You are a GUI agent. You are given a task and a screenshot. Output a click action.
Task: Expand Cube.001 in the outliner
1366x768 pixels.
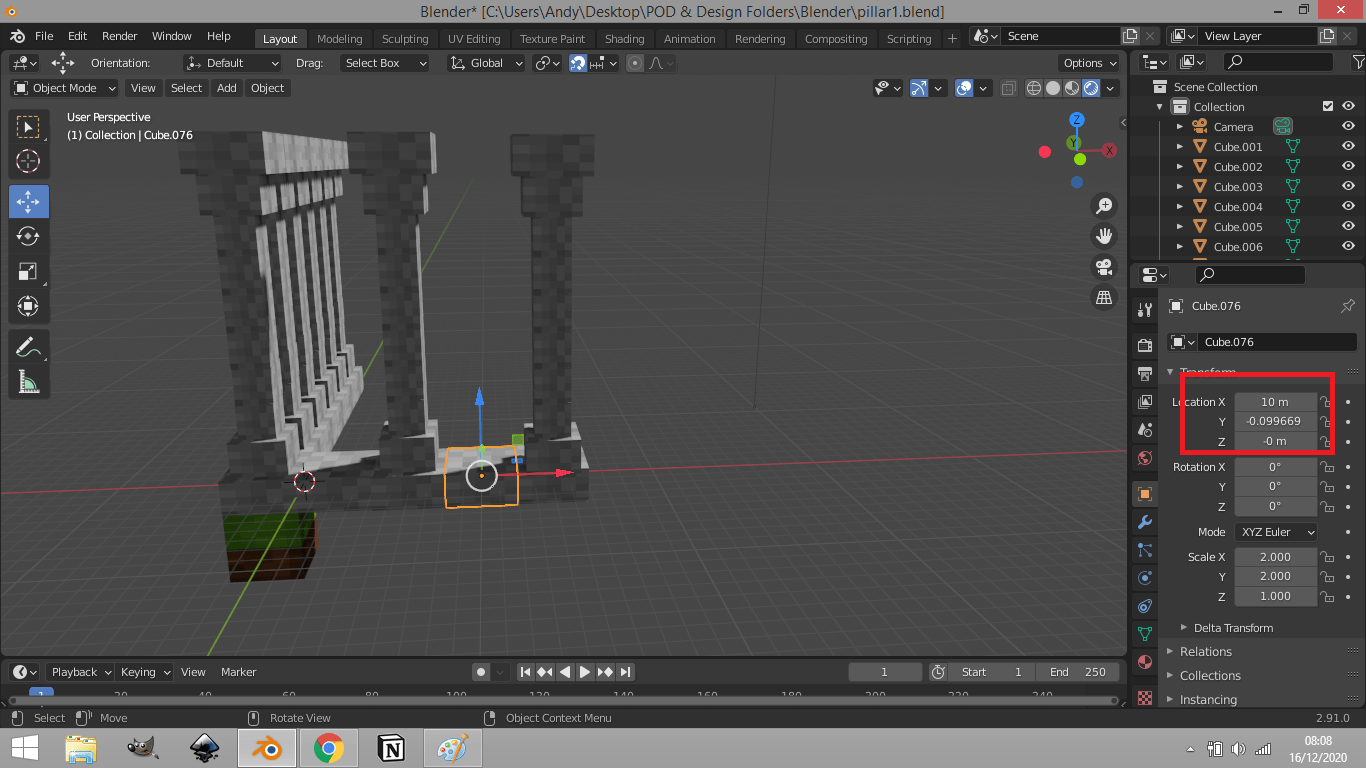[x=1180, y=146]
